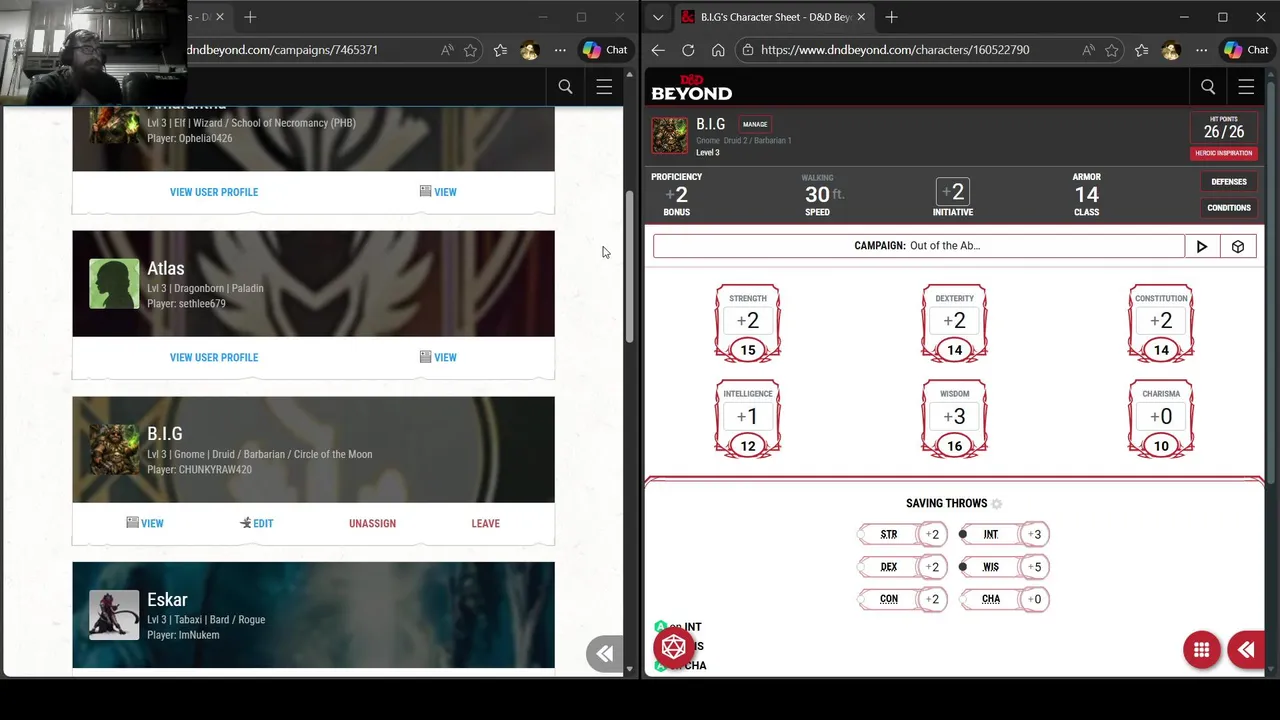Toggle Read Aloud in campaign address bar

[x=446, y=50]
